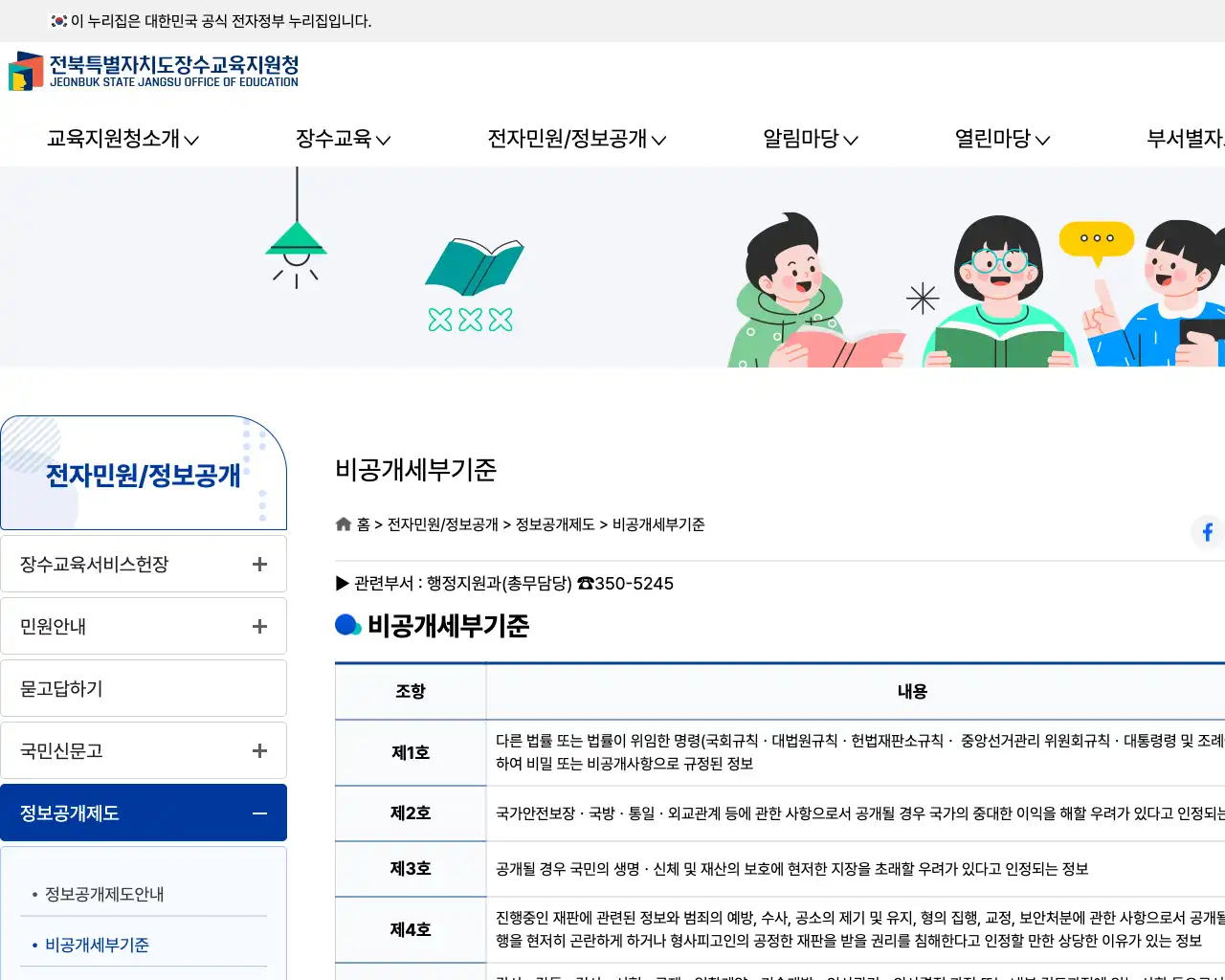
Task: Open 전자민원/정보공개 top menu
Action: (x=576, y=139)
